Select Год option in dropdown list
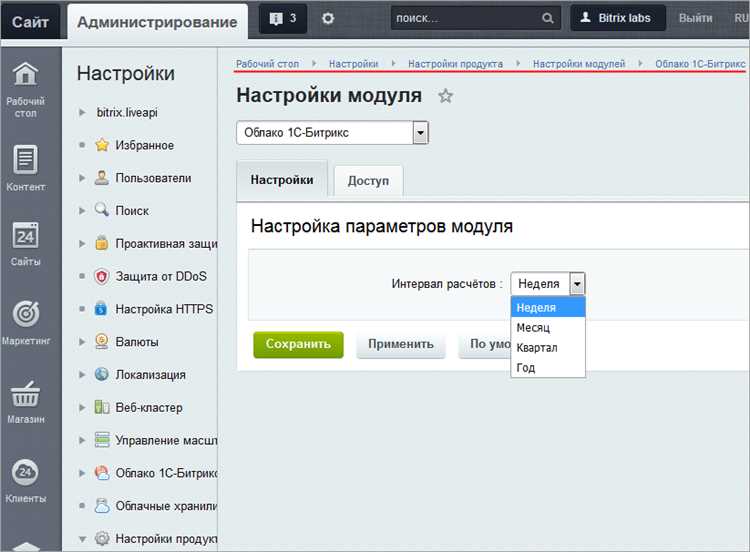The width and height of the screenshot is (750, 552). point(548,367)
